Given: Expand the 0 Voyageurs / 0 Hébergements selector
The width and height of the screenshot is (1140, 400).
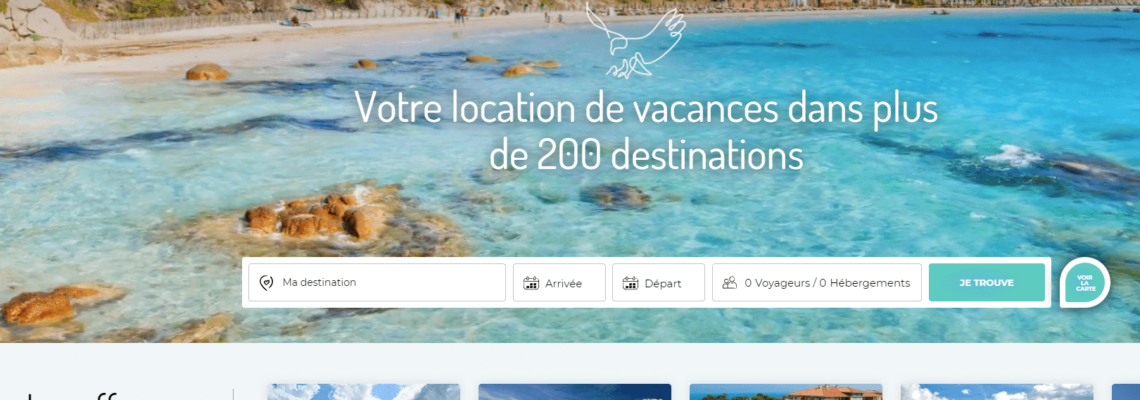Looking at the screenshot, I should tap(817, 282).
